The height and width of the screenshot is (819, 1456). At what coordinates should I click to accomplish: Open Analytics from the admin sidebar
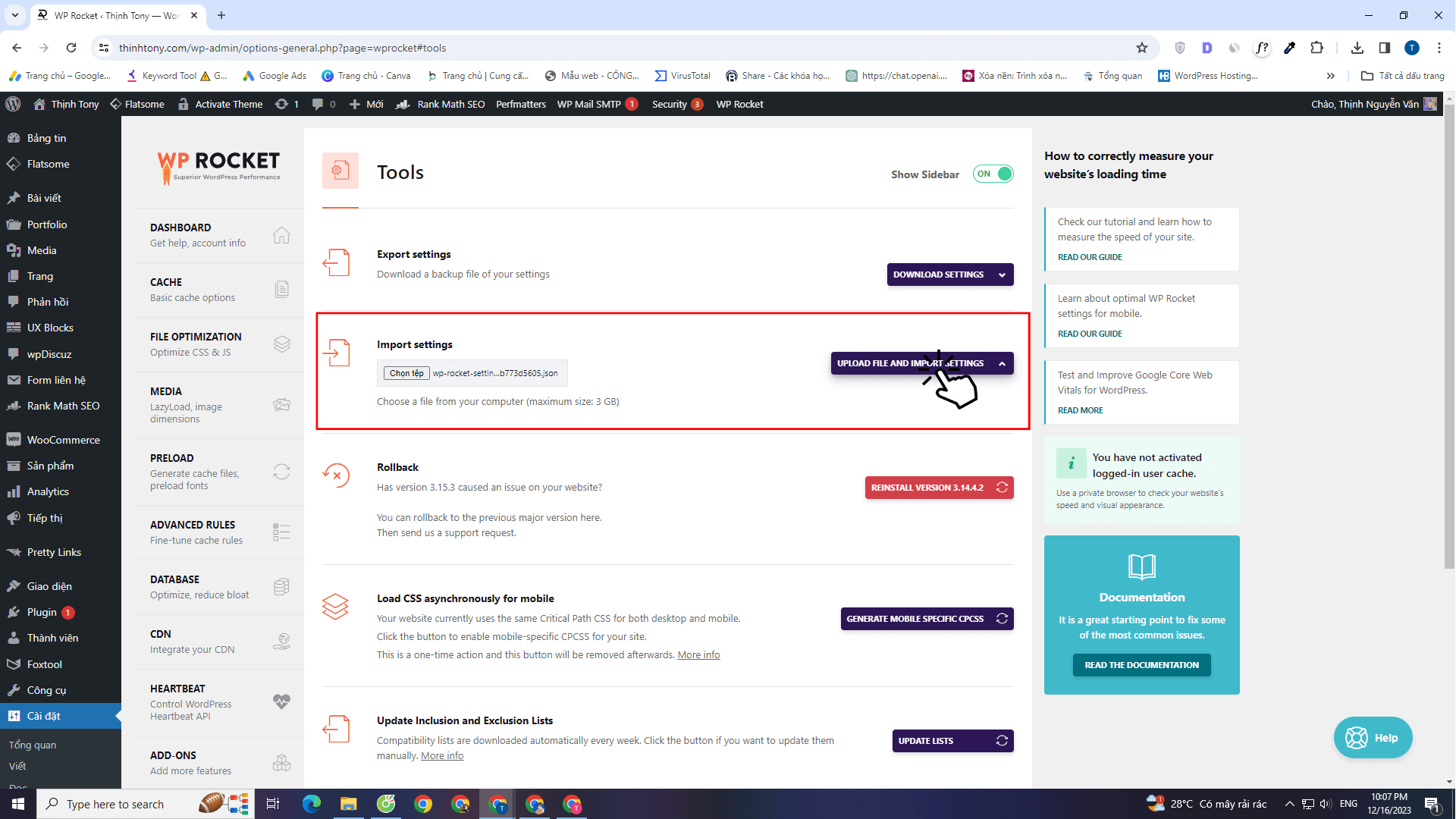coord(47,491)
